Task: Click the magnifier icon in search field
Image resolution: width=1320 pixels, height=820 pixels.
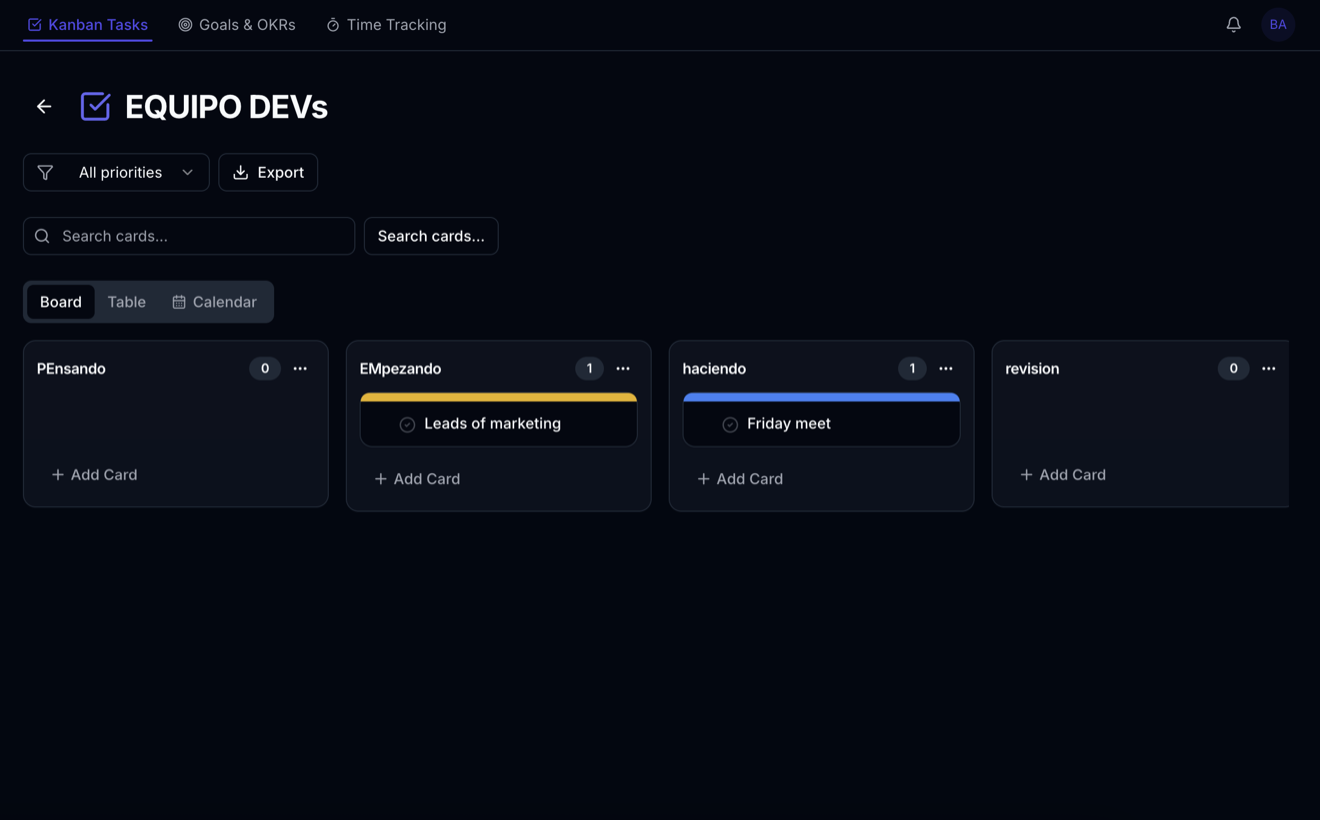Action: (42, 236)
